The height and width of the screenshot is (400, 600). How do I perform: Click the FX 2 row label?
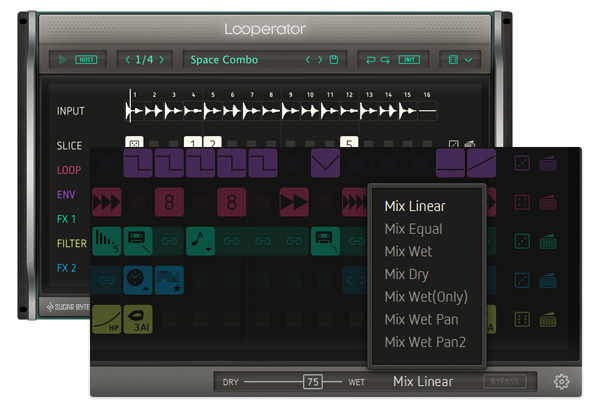(67, 268)
